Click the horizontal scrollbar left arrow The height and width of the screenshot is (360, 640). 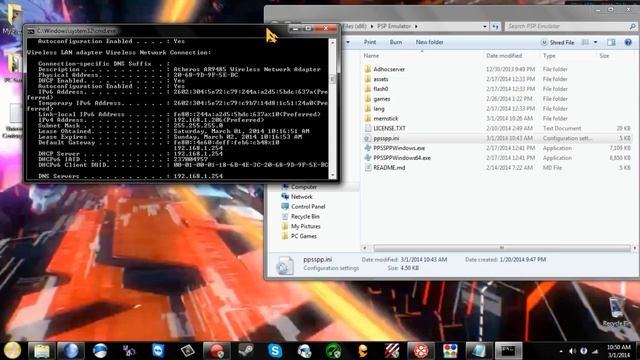[365, 248]
